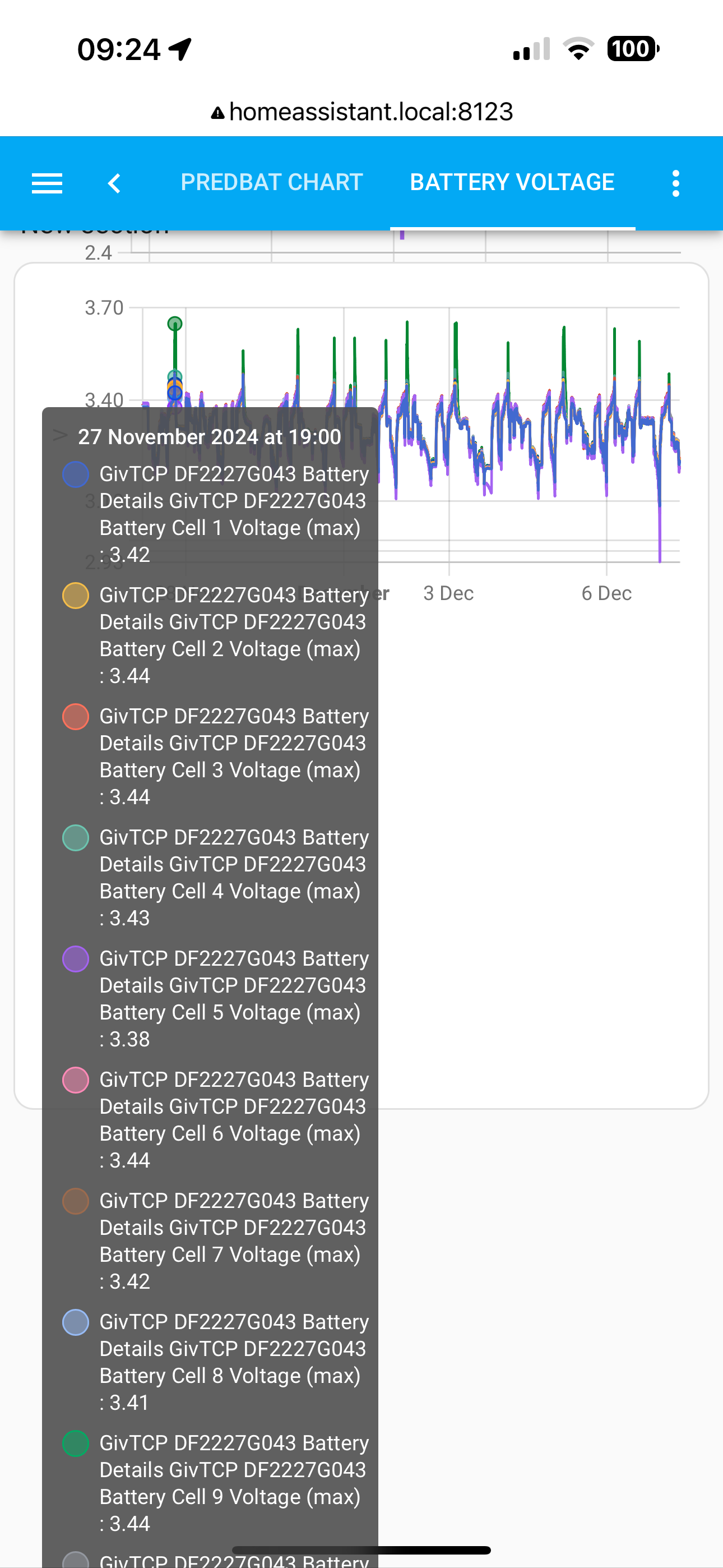The width and height of the screenshot is (723, 1568).
Task: Open the three-dot overflow menu
Action: 675,183
